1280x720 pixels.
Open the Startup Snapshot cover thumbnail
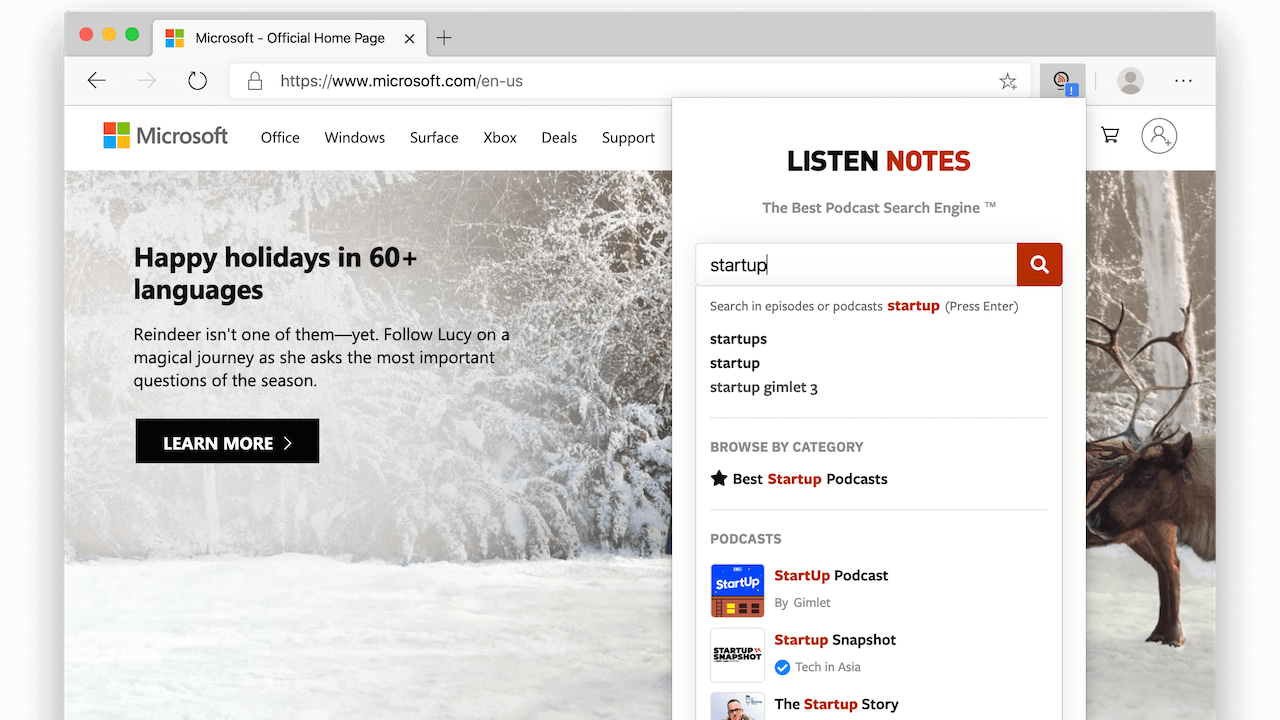pos(737,655)
